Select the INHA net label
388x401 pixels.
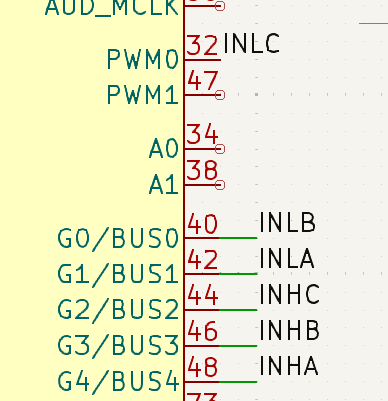pyautogui.click(x=289, y=366)
